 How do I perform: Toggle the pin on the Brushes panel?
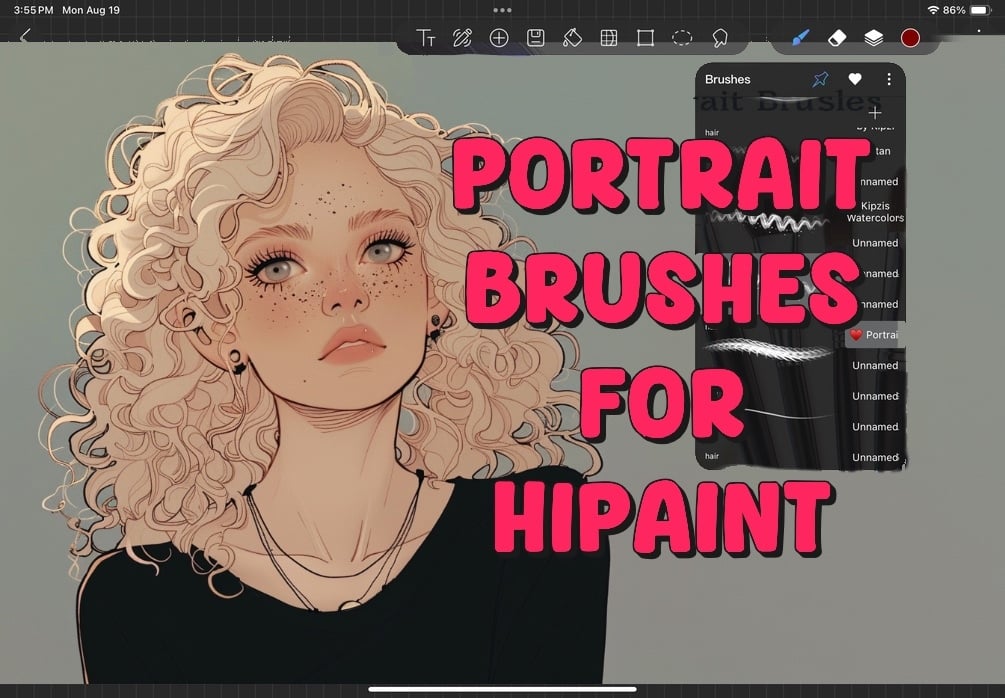[820, 79]
